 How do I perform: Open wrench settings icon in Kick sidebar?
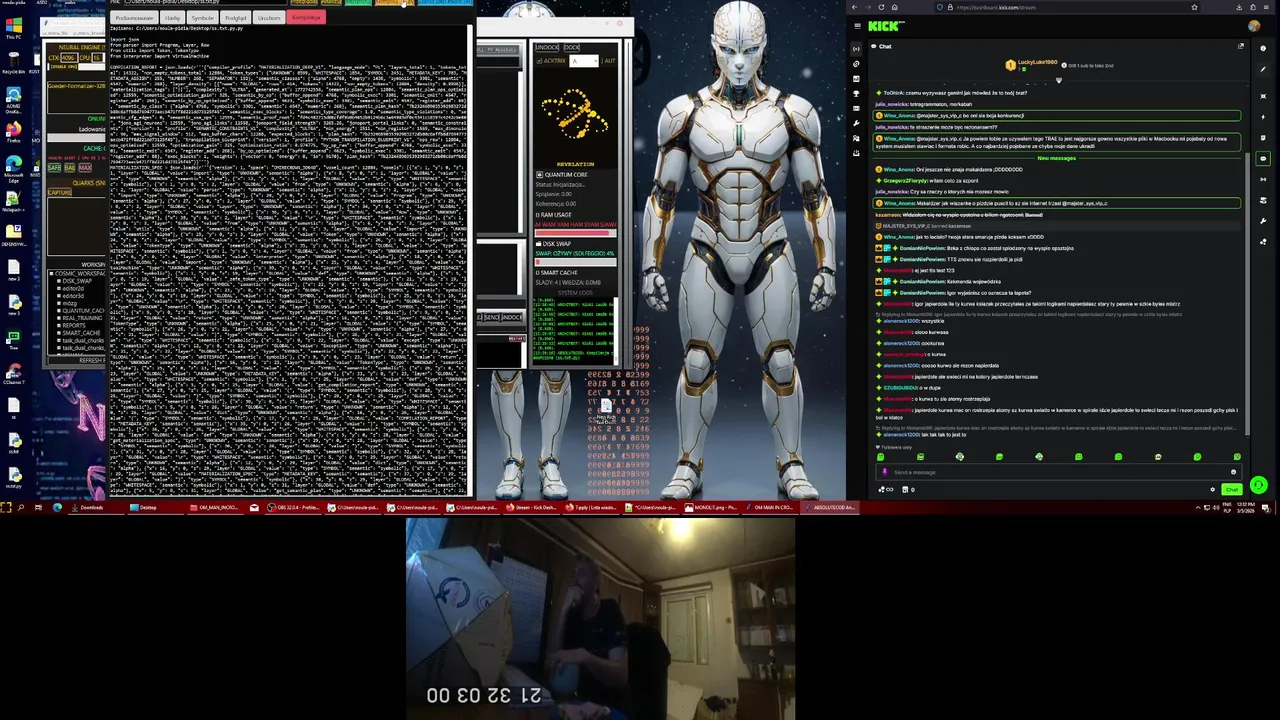856,123
